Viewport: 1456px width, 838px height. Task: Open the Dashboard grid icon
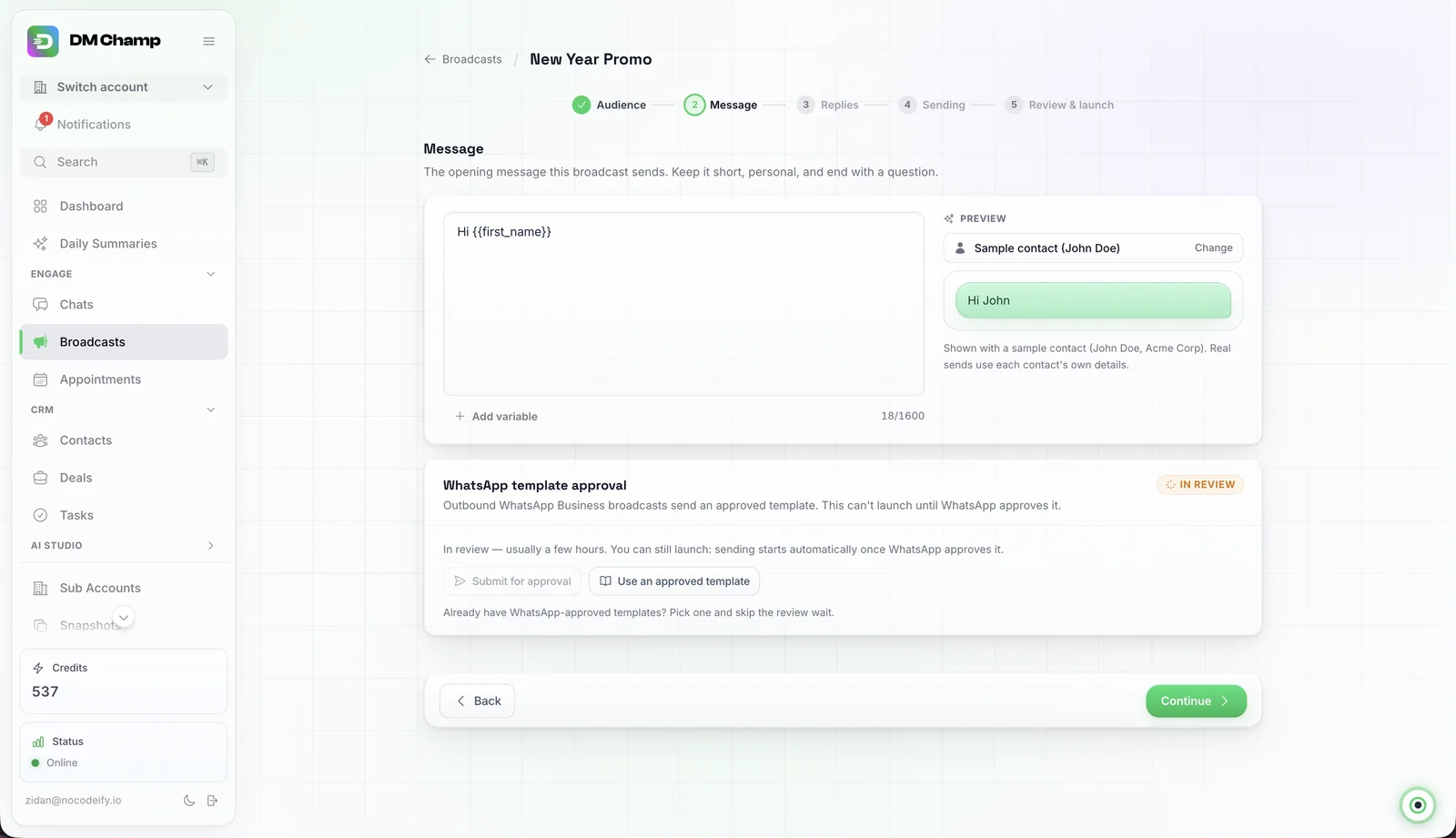pos(40,207)
